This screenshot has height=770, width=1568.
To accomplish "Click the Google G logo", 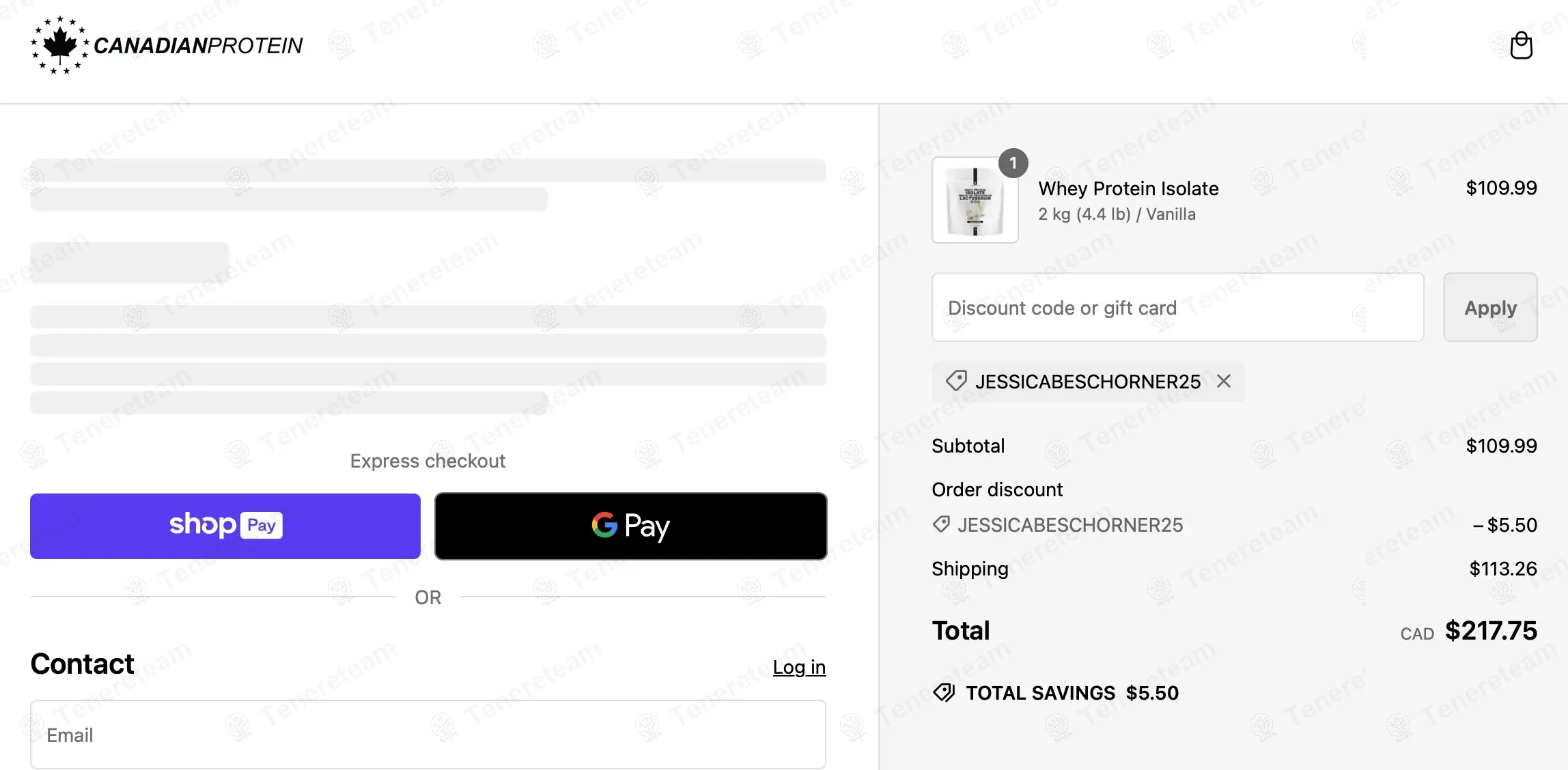I will click(x=604, y=525).
